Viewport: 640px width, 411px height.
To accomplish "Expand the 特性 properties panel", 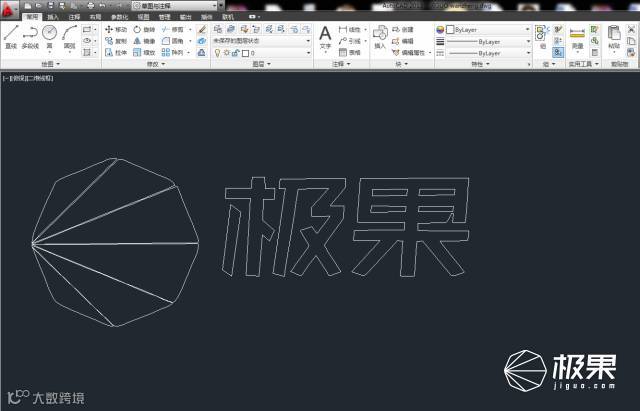I will (x=480, y=64).
